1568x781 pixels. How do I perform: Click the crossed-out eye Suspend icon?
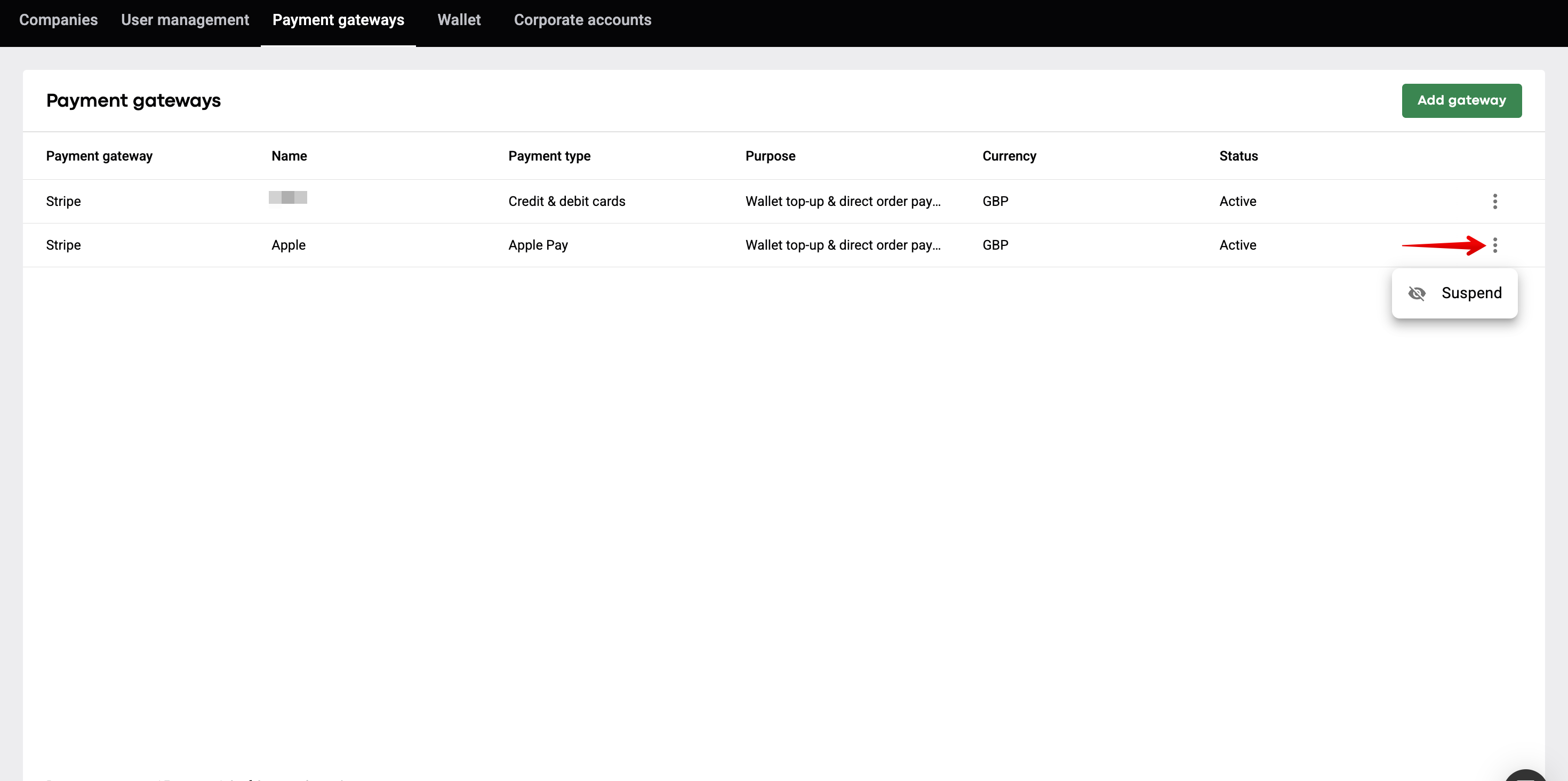1417,293
